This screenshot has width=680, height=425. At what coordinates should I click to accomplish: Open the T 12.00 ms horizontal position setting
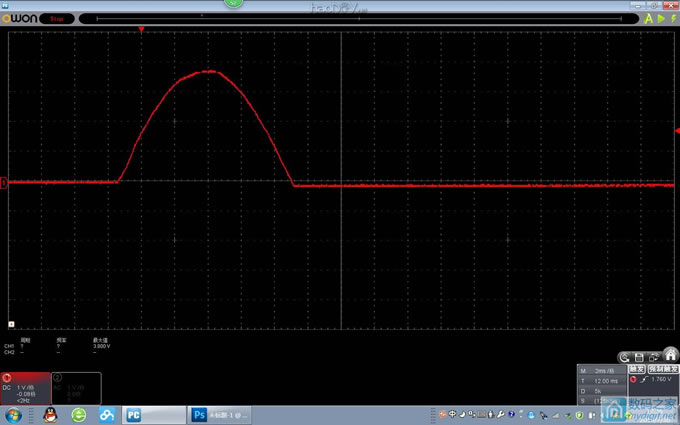click(602, 380)
